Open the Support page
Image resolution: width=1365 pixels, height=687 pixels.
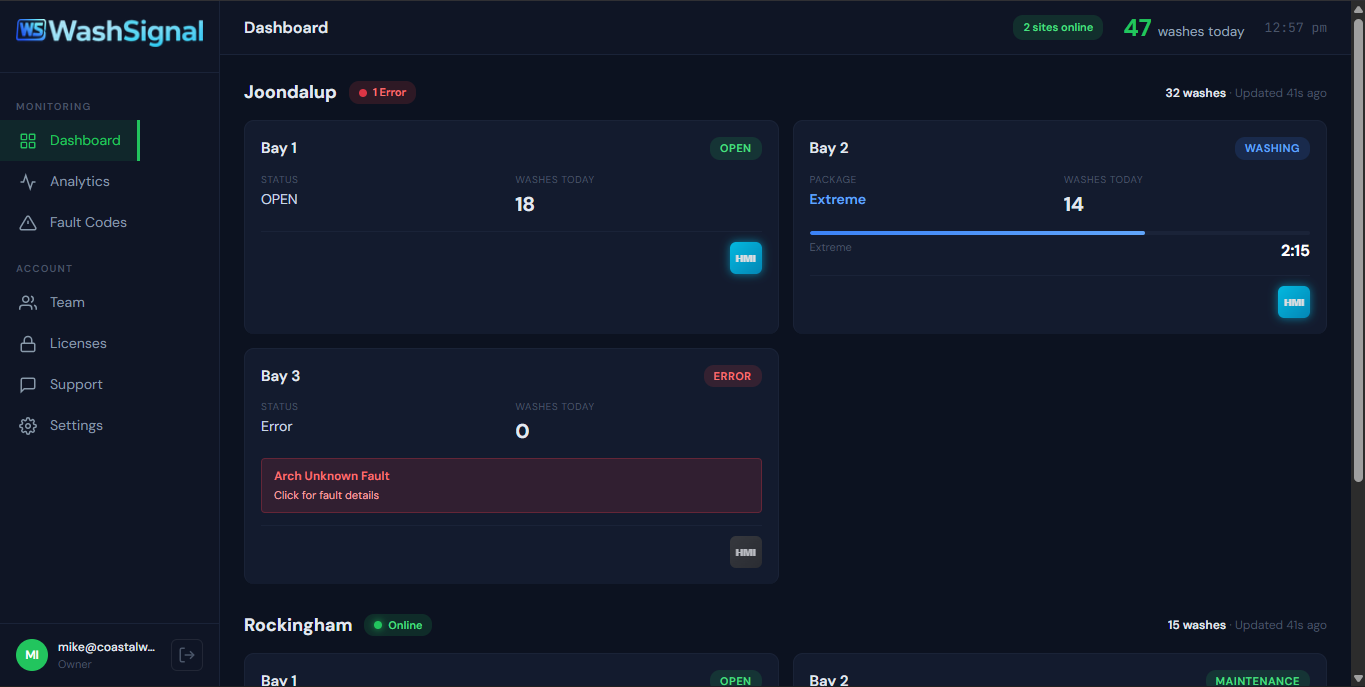[x=70, y=385]
